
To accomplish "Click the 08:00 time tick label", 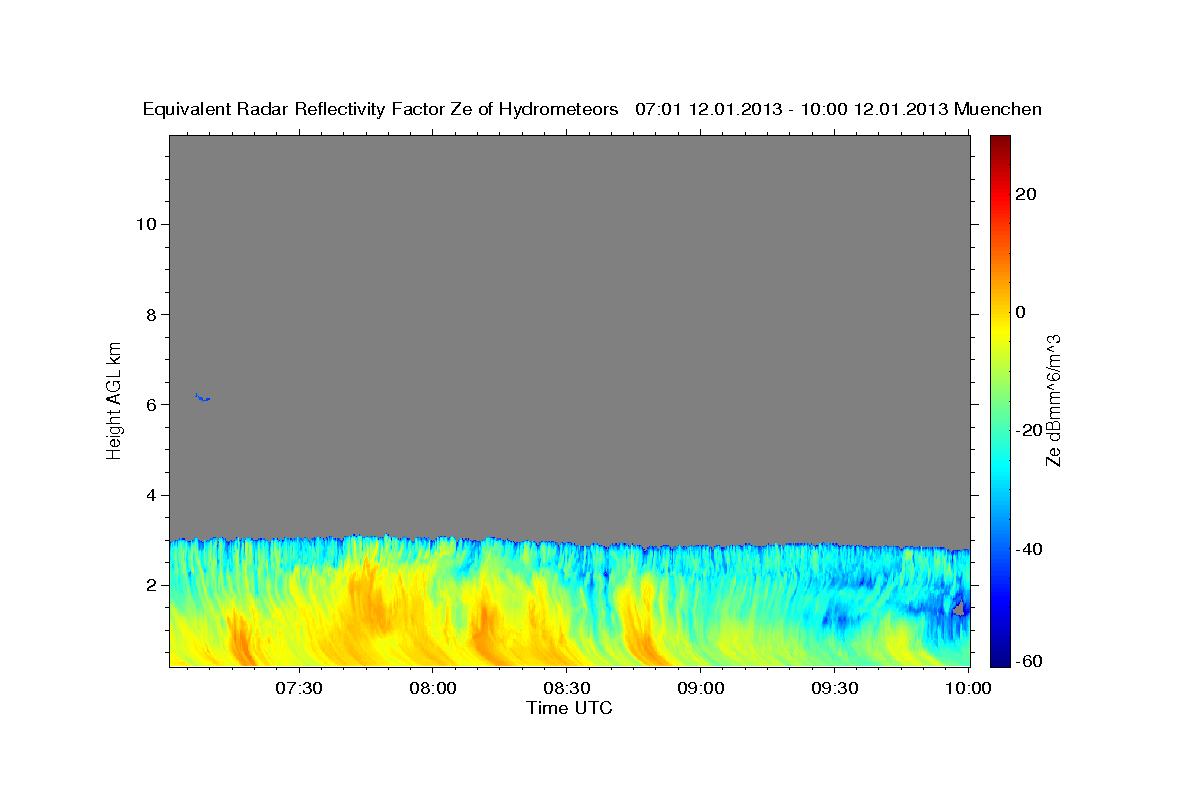I will (x=433, y=689).
